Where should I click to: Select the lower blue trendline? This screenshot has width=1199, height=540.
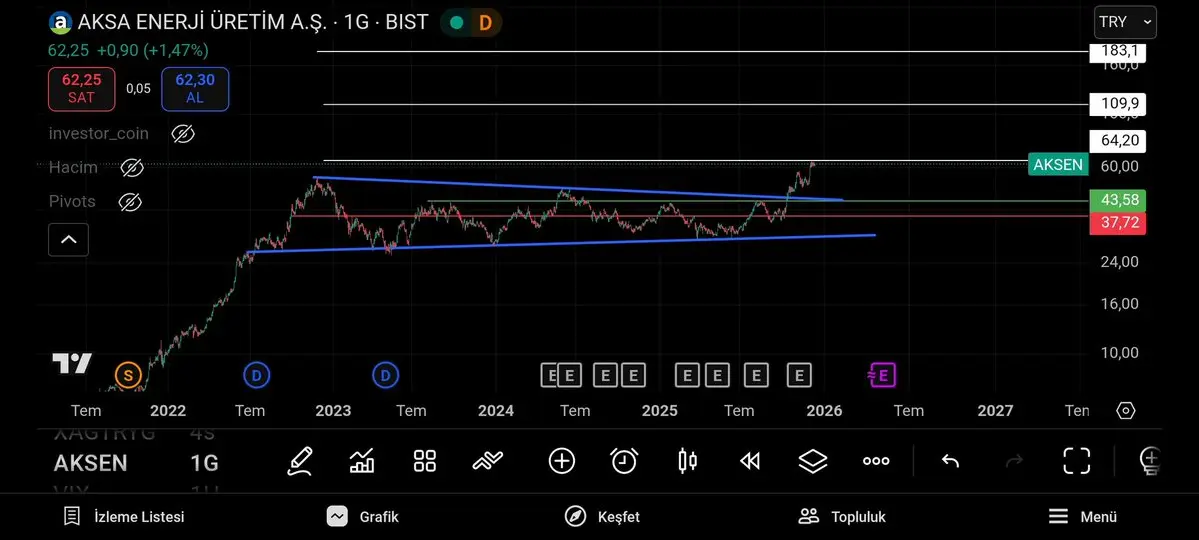pyautogui.click(x=561, y=243)
